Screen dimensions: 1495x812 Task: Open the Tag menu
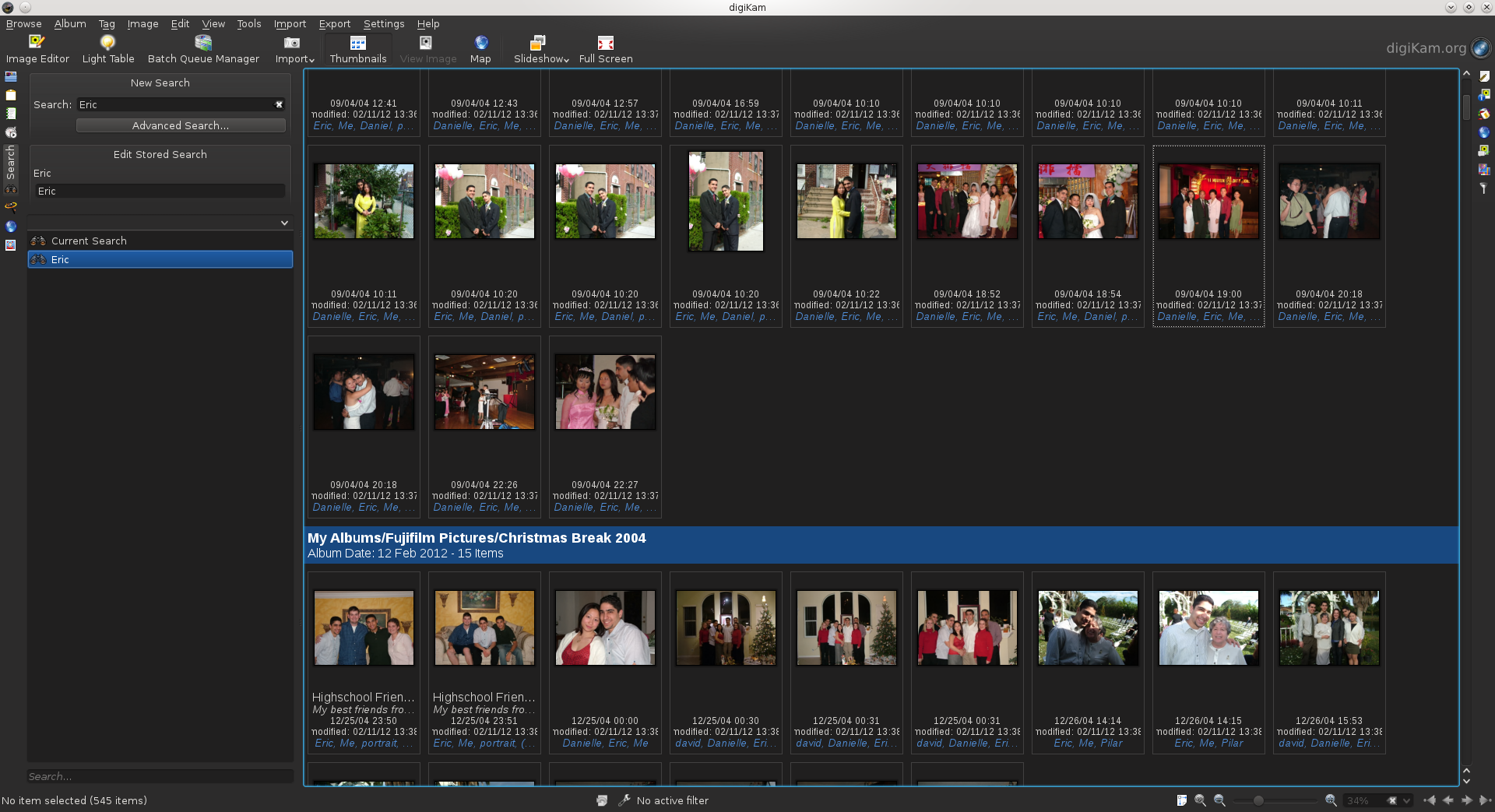pyautogui.click(x=107, y=23)
